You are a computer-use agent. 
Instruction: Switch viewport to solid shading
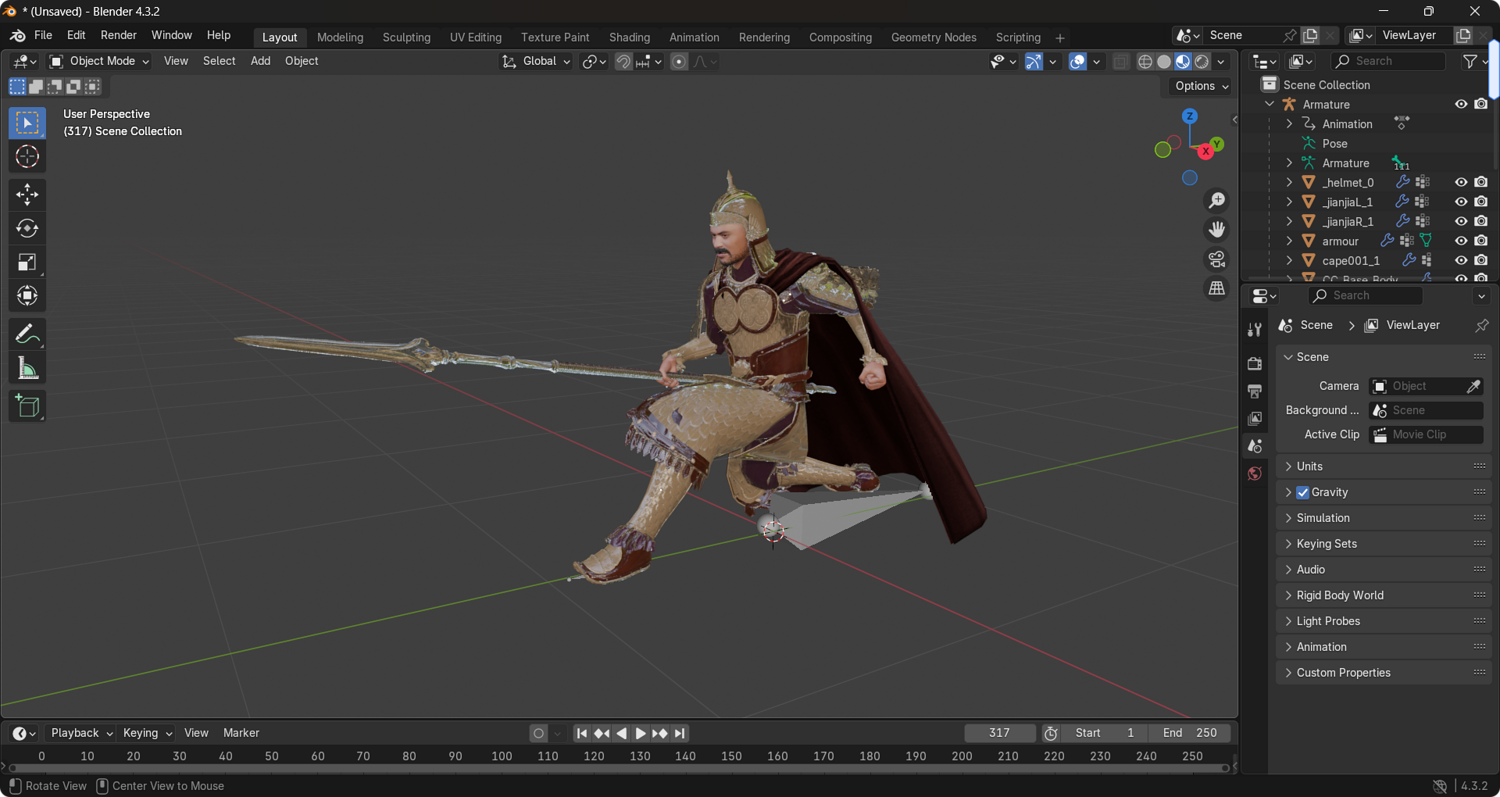click(x=1164, y=62)
